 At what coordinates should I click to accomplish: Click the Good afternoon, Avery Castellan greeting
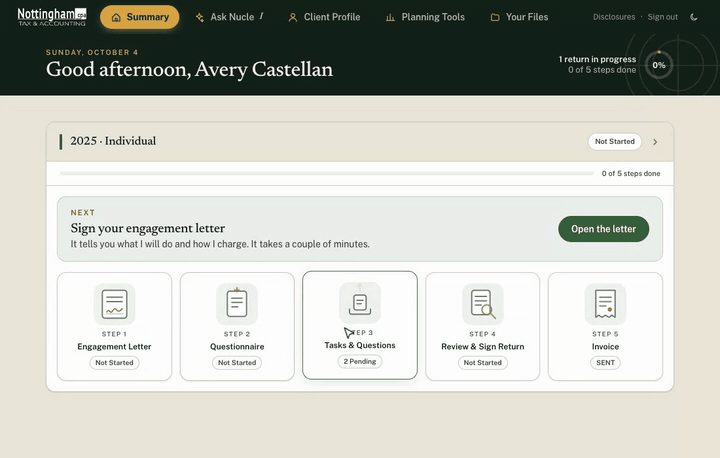click(189, 69)
